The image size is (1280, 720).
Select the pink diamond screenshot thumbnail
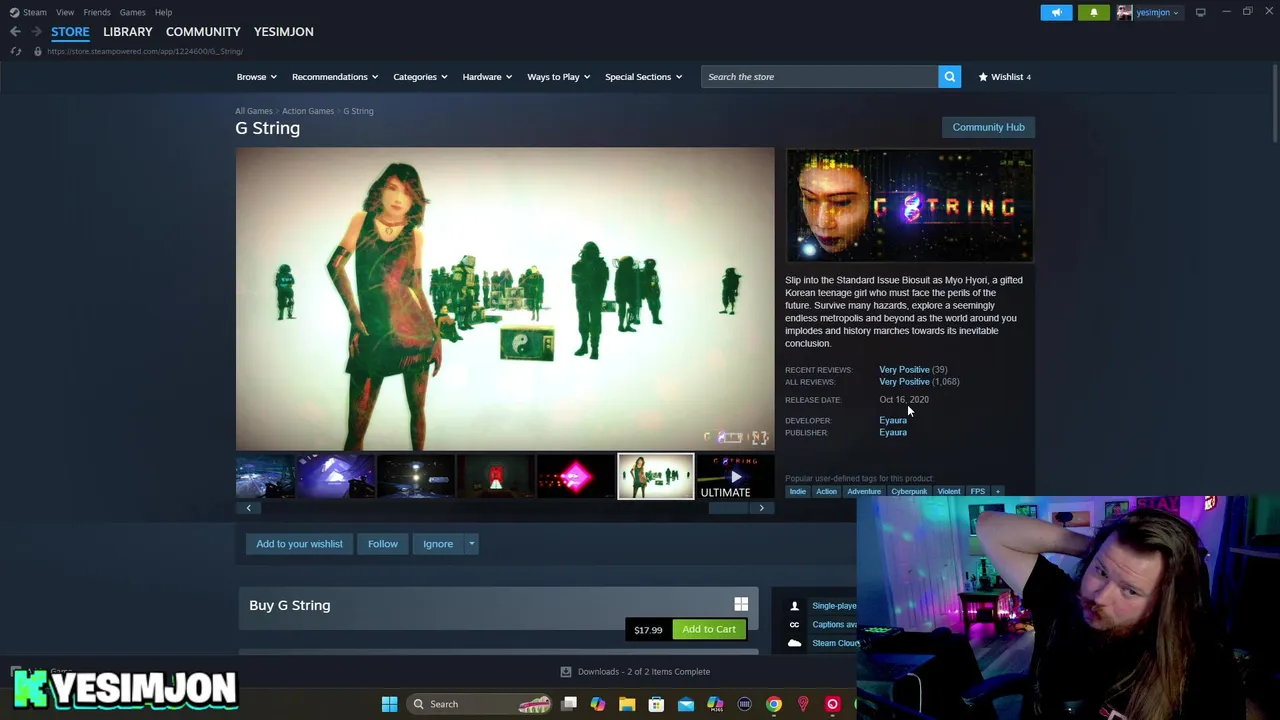point(575,476)
